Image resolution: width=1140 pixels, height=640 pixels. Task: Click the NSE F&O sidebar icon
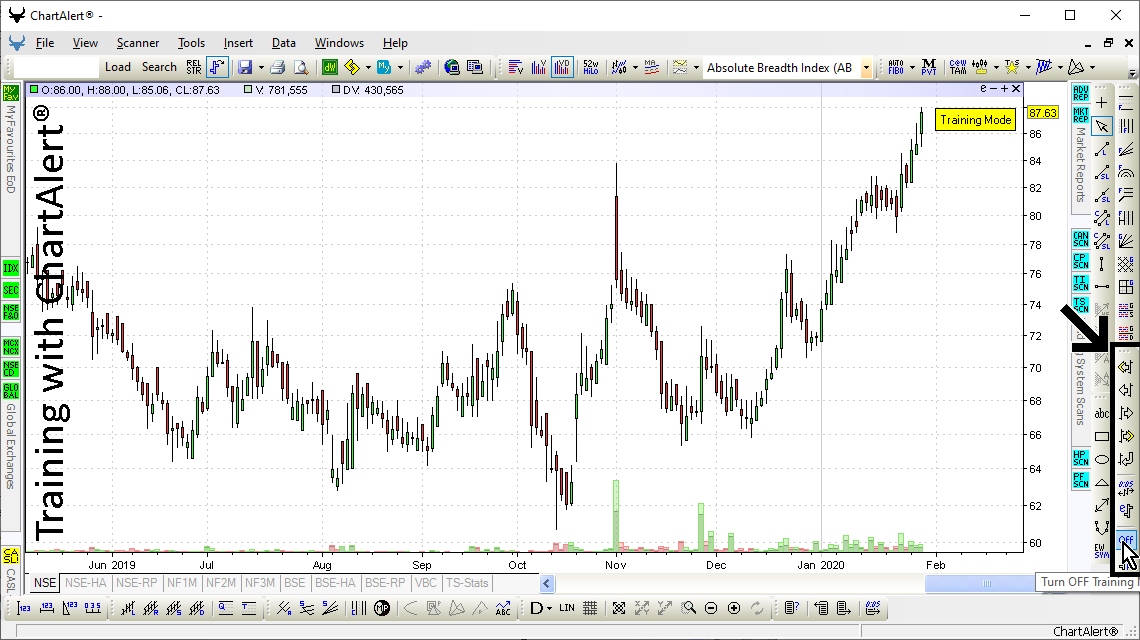coord(10,312)
